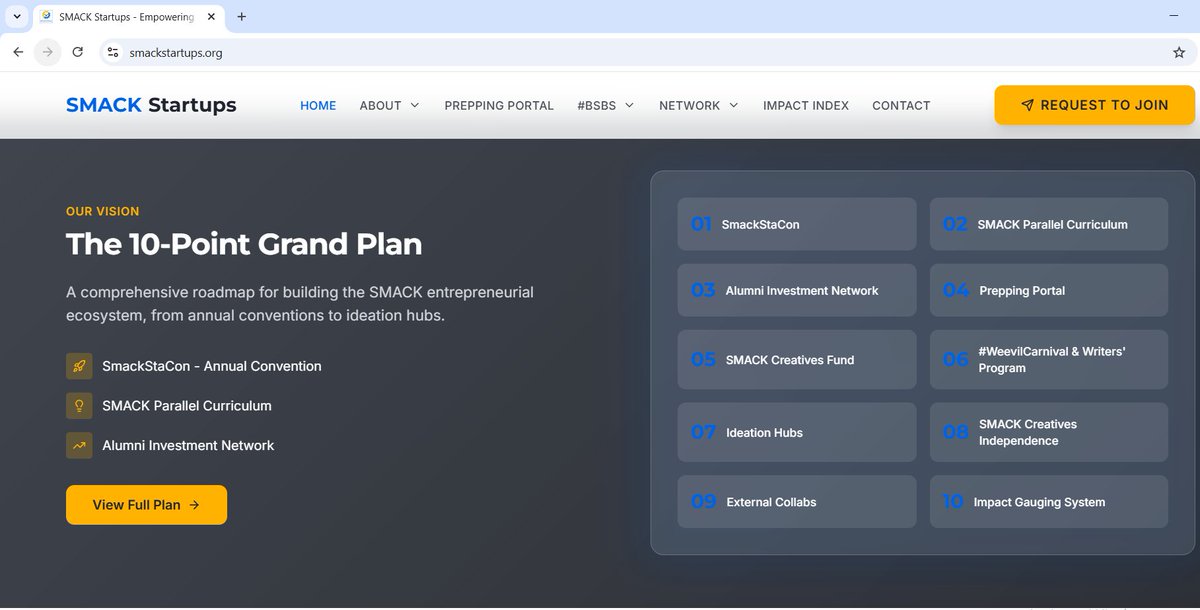1200x610 pixels.
Task: Bookmark this page with star icon
Action: (1179, 53)
